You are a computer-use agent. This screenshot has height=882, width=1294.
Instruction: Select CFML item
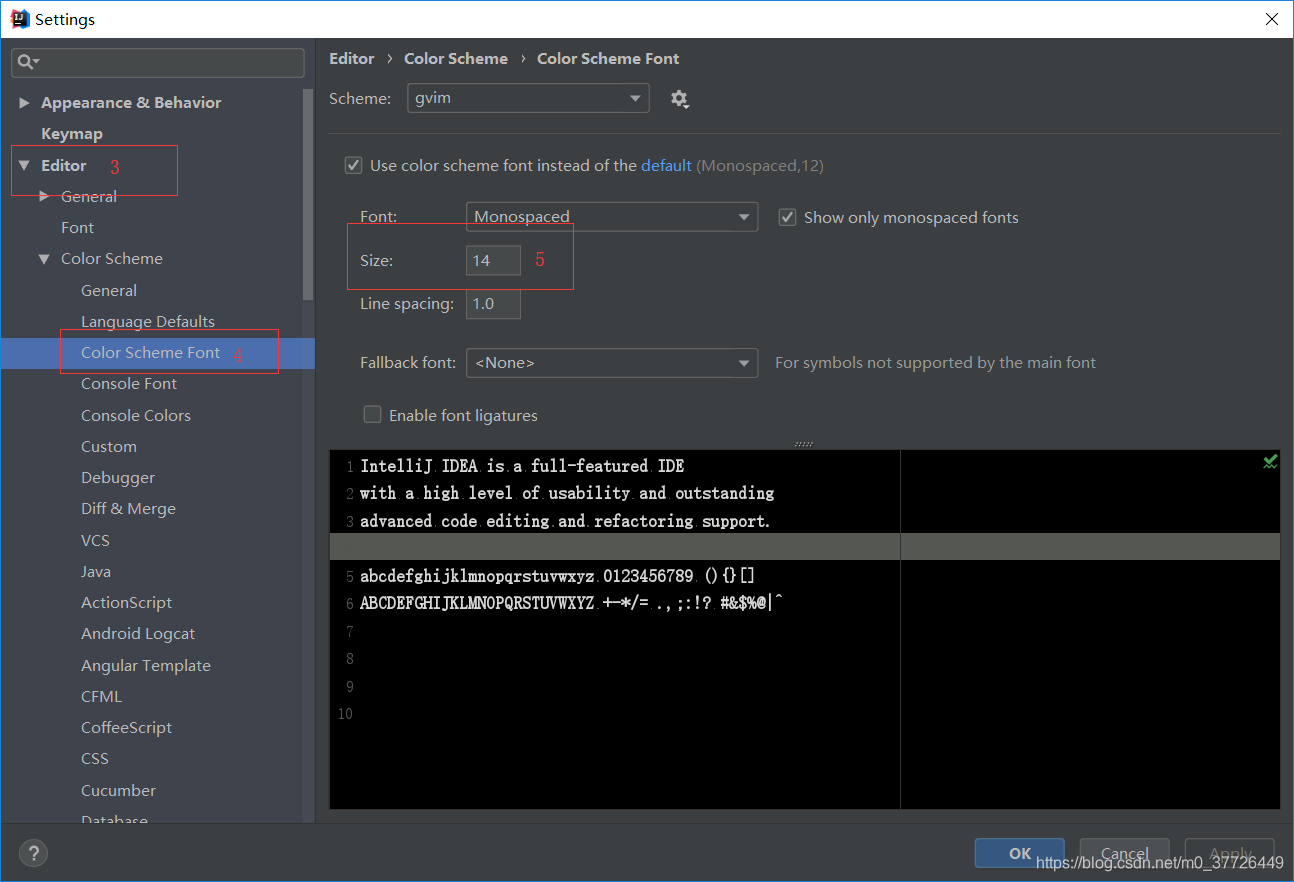[x=101, y=697]
